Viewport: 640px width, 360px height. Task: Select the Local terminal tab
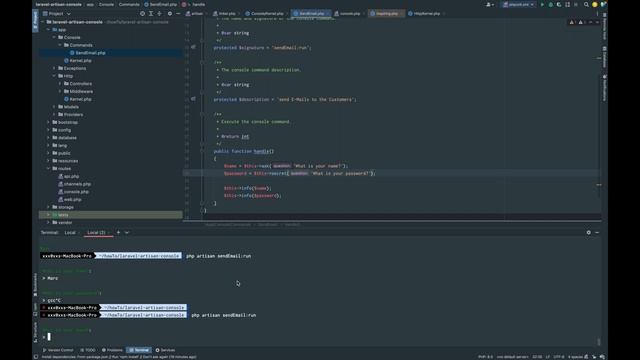pyautogui.click(x=70, y=233)
